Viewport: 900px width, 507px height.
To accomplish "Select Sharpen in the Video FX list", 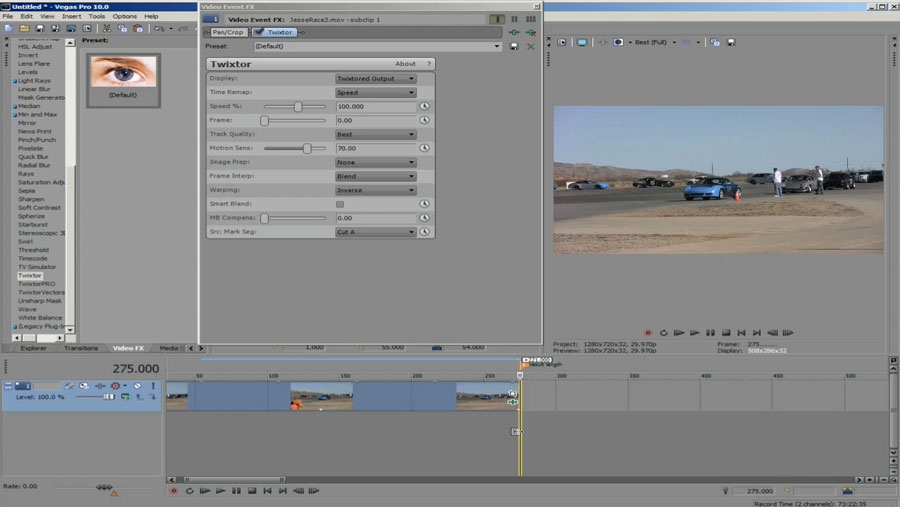I will point(31,199).
